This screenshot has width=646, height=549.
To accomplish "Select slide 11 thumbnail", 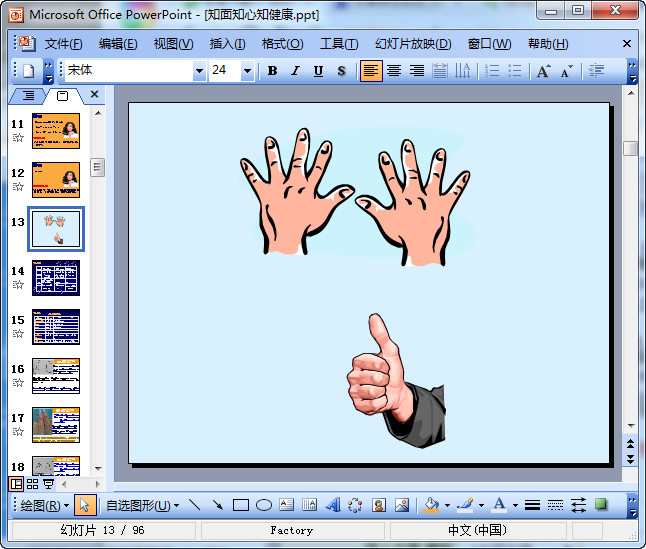I will (x=56, y=131).
